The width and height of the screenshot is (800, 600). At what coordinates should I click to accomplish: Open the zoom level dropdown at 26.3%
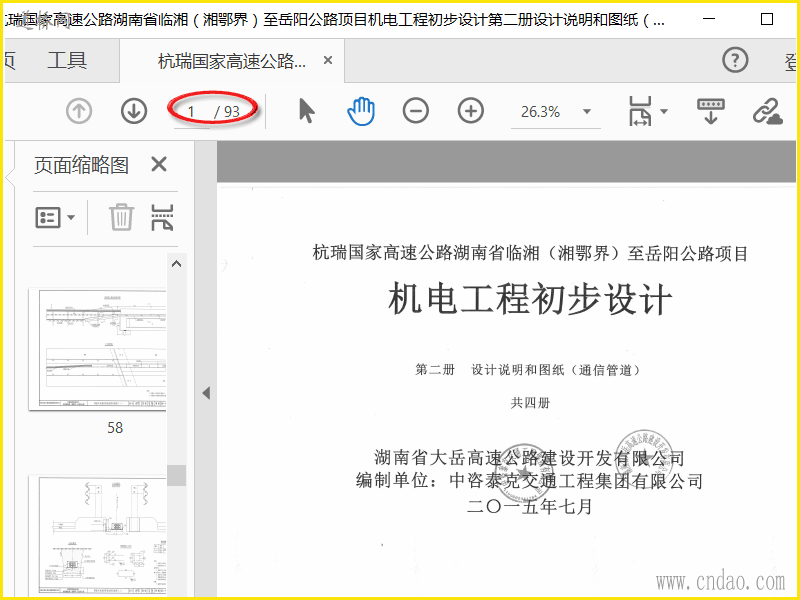(587, 111)
